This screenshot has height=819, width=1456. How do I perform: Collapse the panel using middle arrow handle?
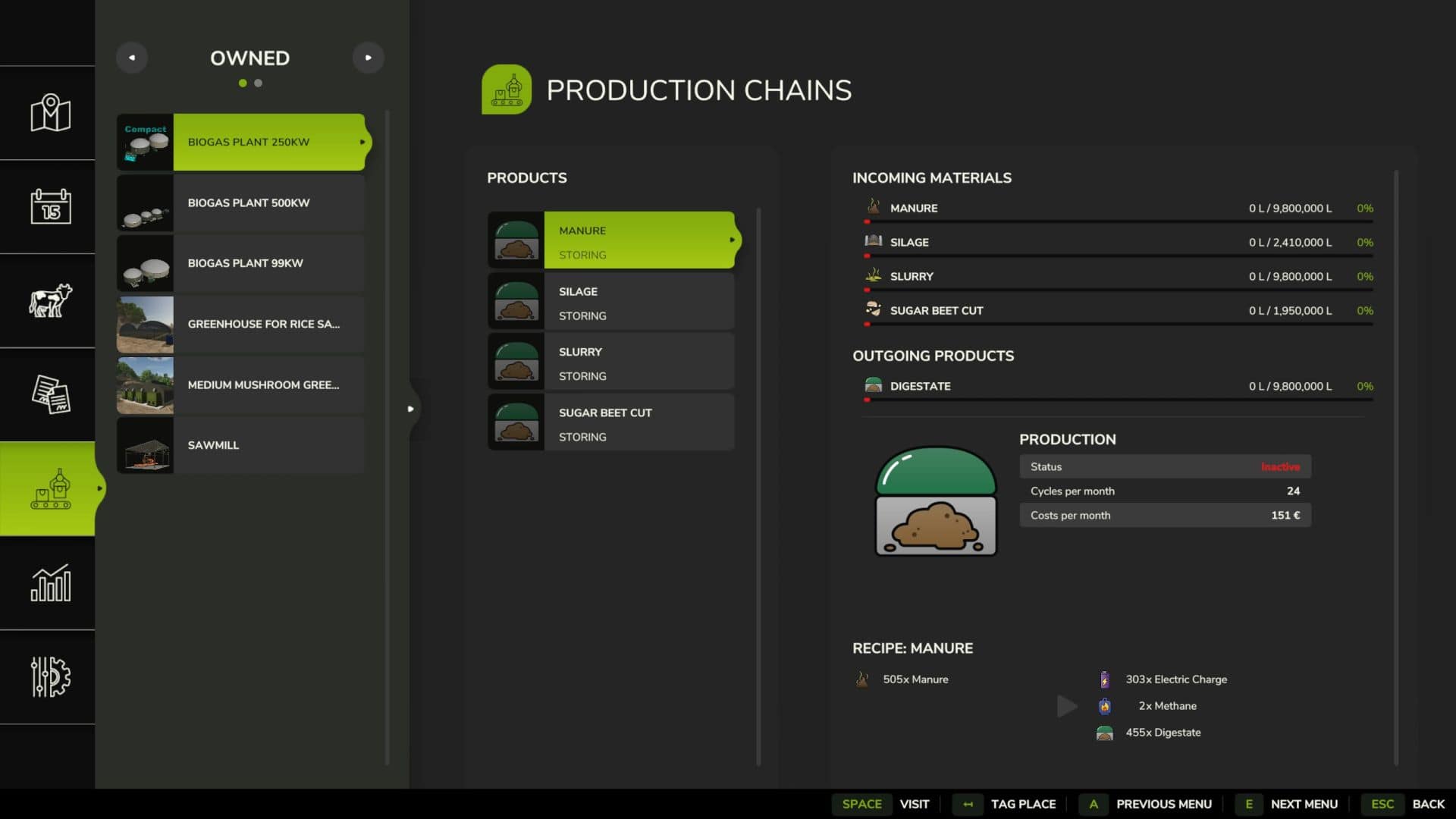(x=410, y=409)
